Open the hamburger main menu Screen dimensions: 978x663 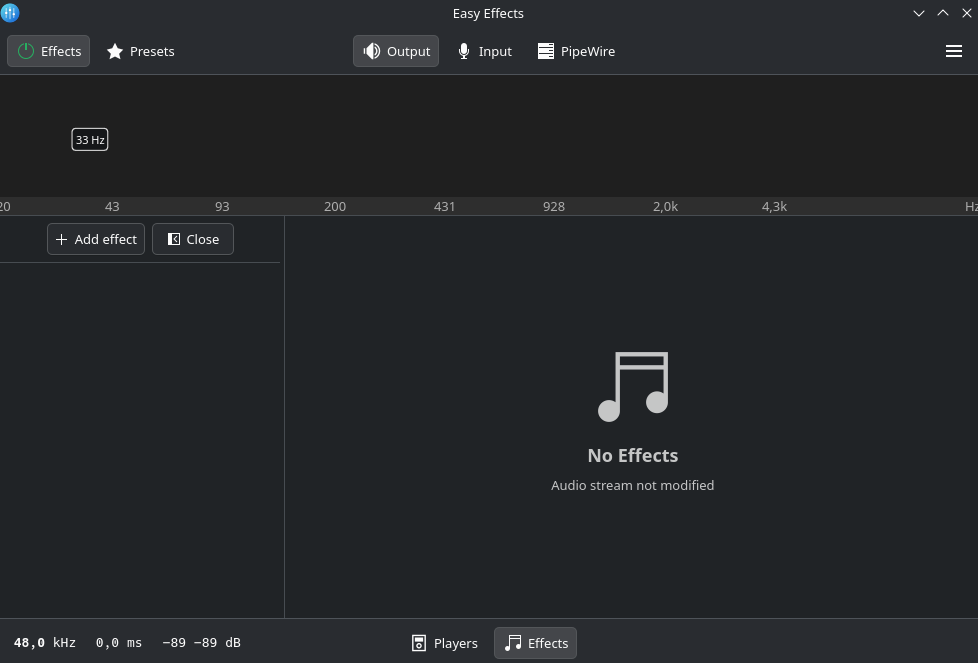tap(953, 51)
